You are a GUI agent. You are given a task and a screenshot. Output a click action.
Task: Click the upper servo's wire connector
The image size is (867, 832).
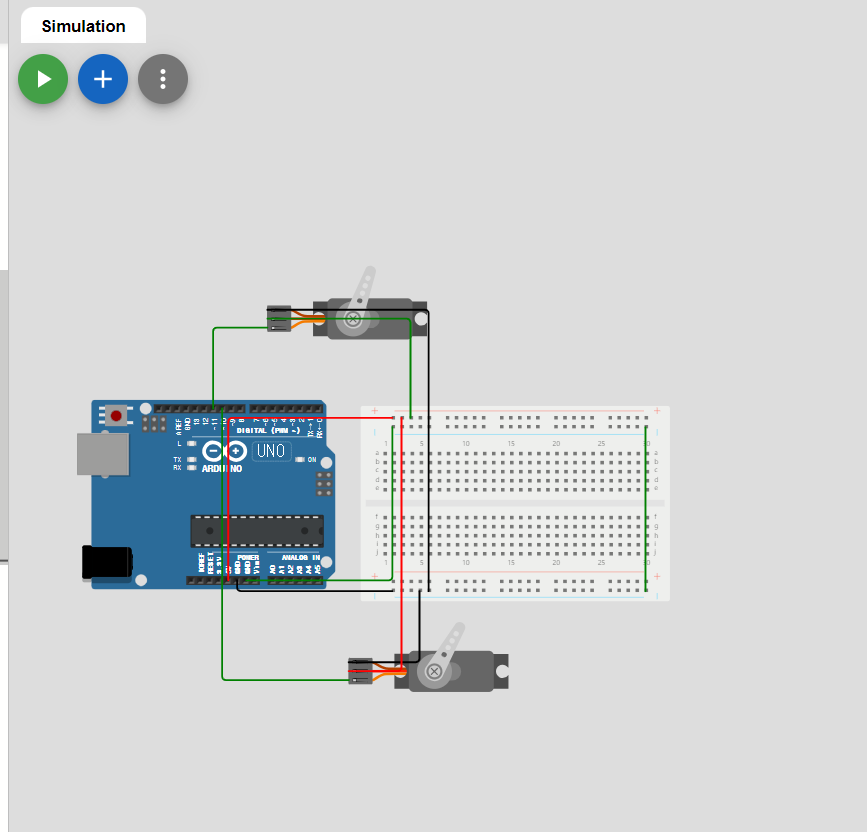279,319
